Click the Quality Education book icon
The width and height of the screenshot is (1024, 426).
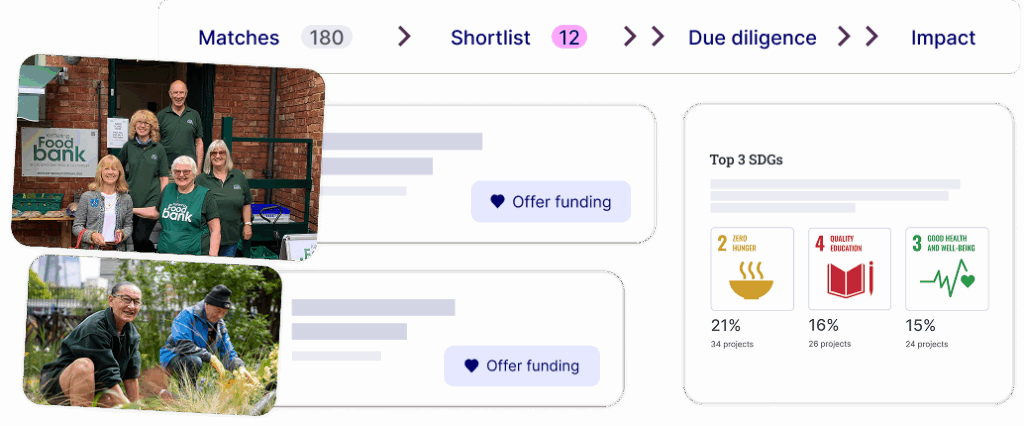point(850,279)
